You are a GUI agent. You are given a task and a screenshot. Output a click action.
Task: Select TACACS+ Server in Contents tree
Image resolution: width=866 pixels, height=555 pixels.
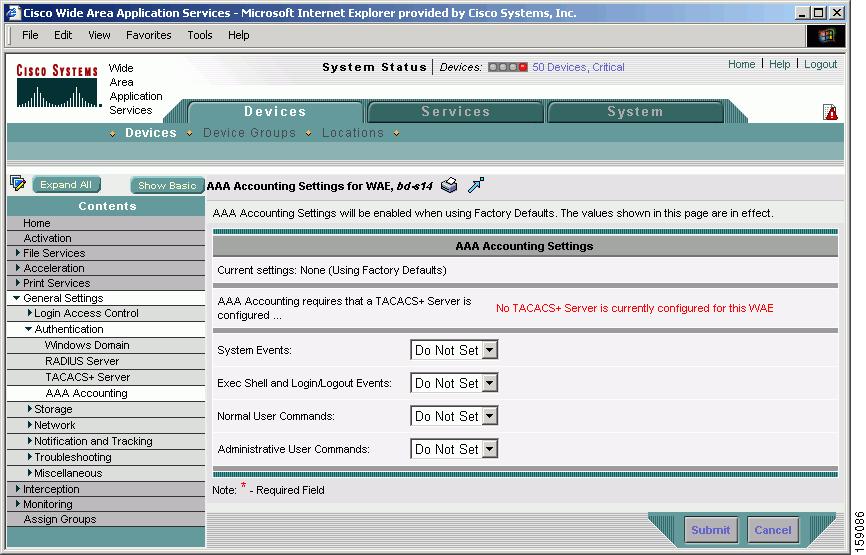(x=88, y=377)
